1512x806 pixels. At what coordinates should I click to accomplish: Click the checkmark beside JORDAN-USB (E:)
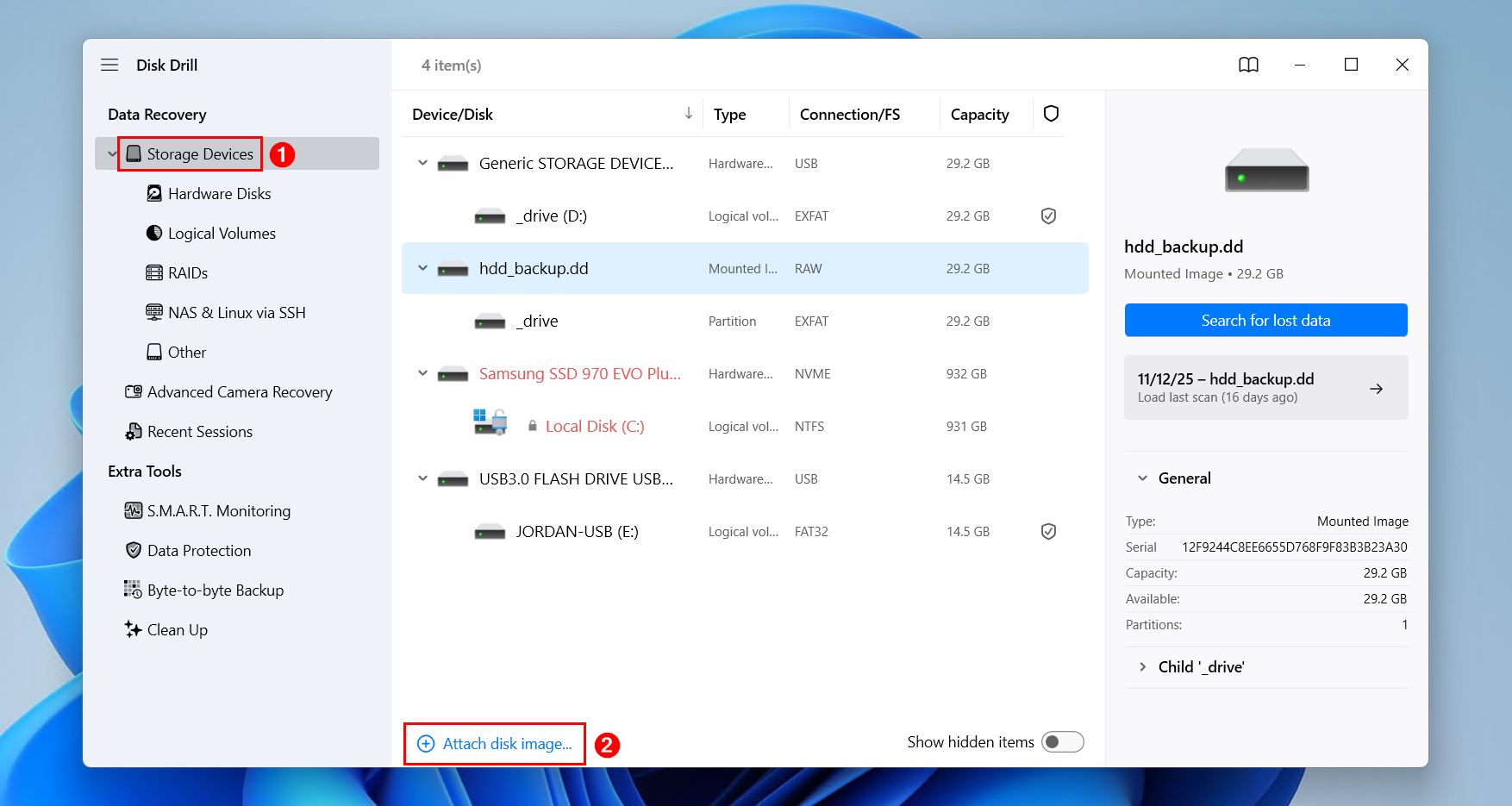tap(1048, 531)
